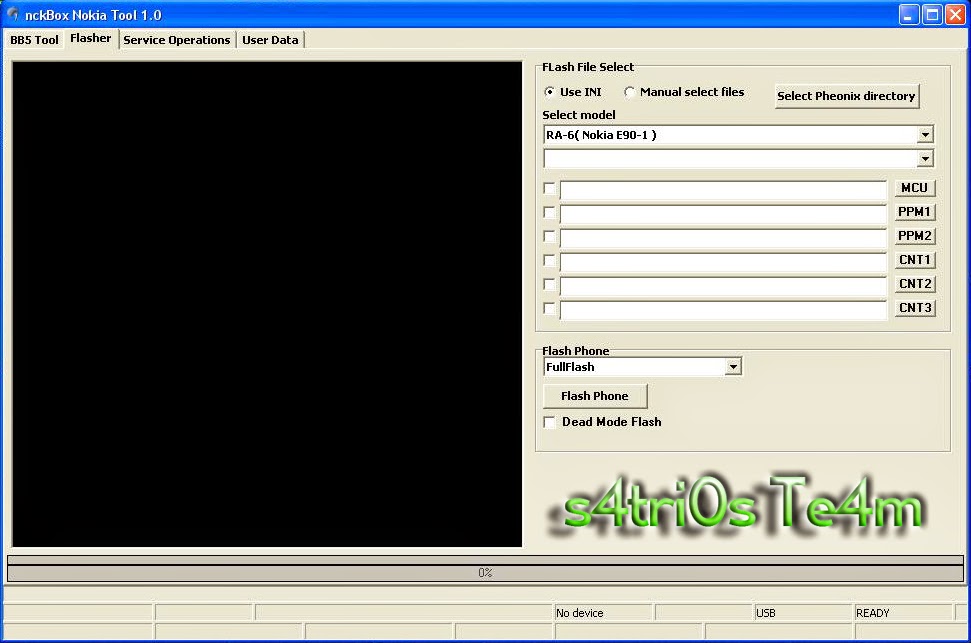The image size is (971, 643).
Task: Hit the CNT3 browse button
Action: [915, 308]
